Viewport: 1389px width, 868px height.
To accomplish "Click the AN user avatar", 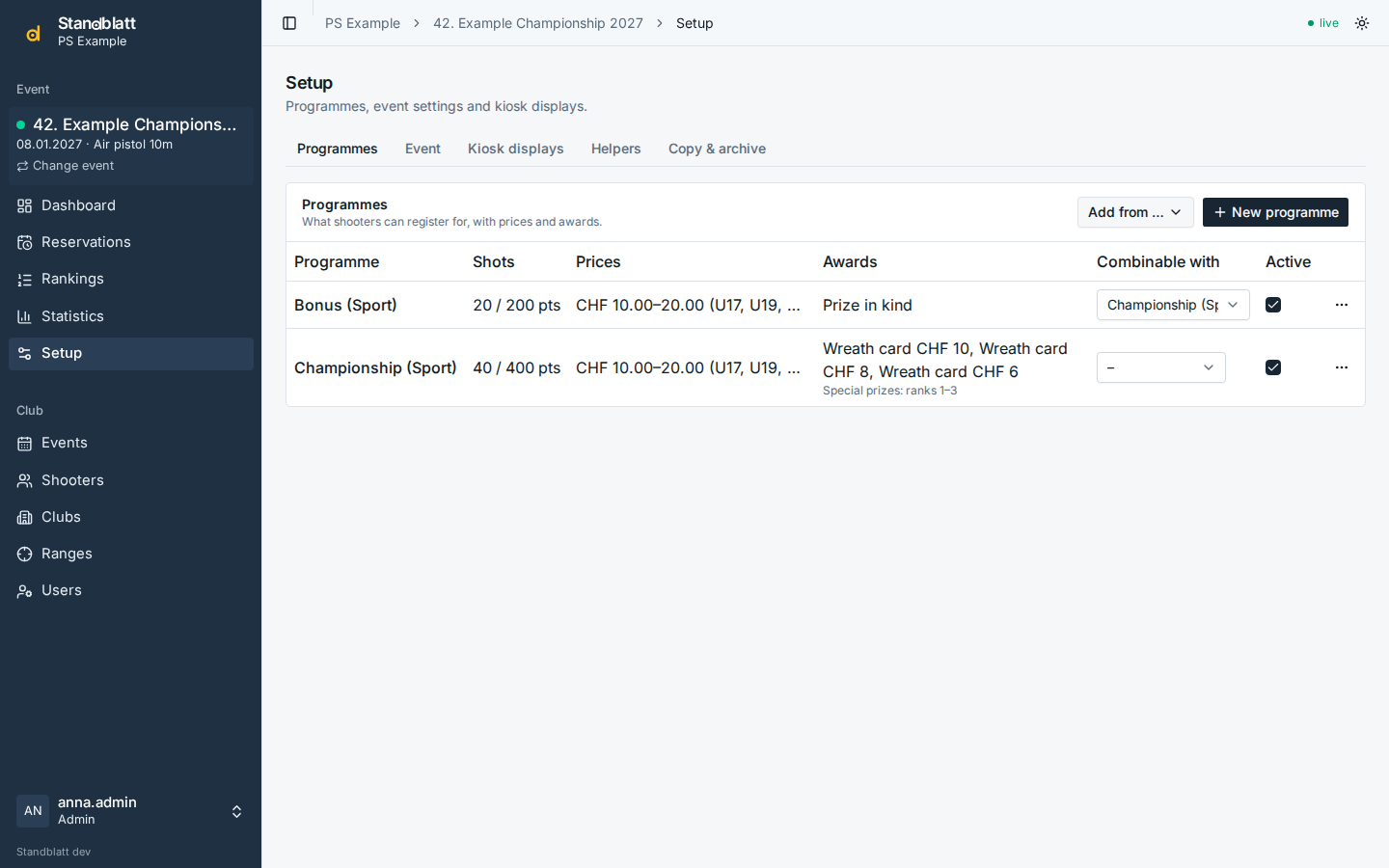I will click(x=33, y=811).
